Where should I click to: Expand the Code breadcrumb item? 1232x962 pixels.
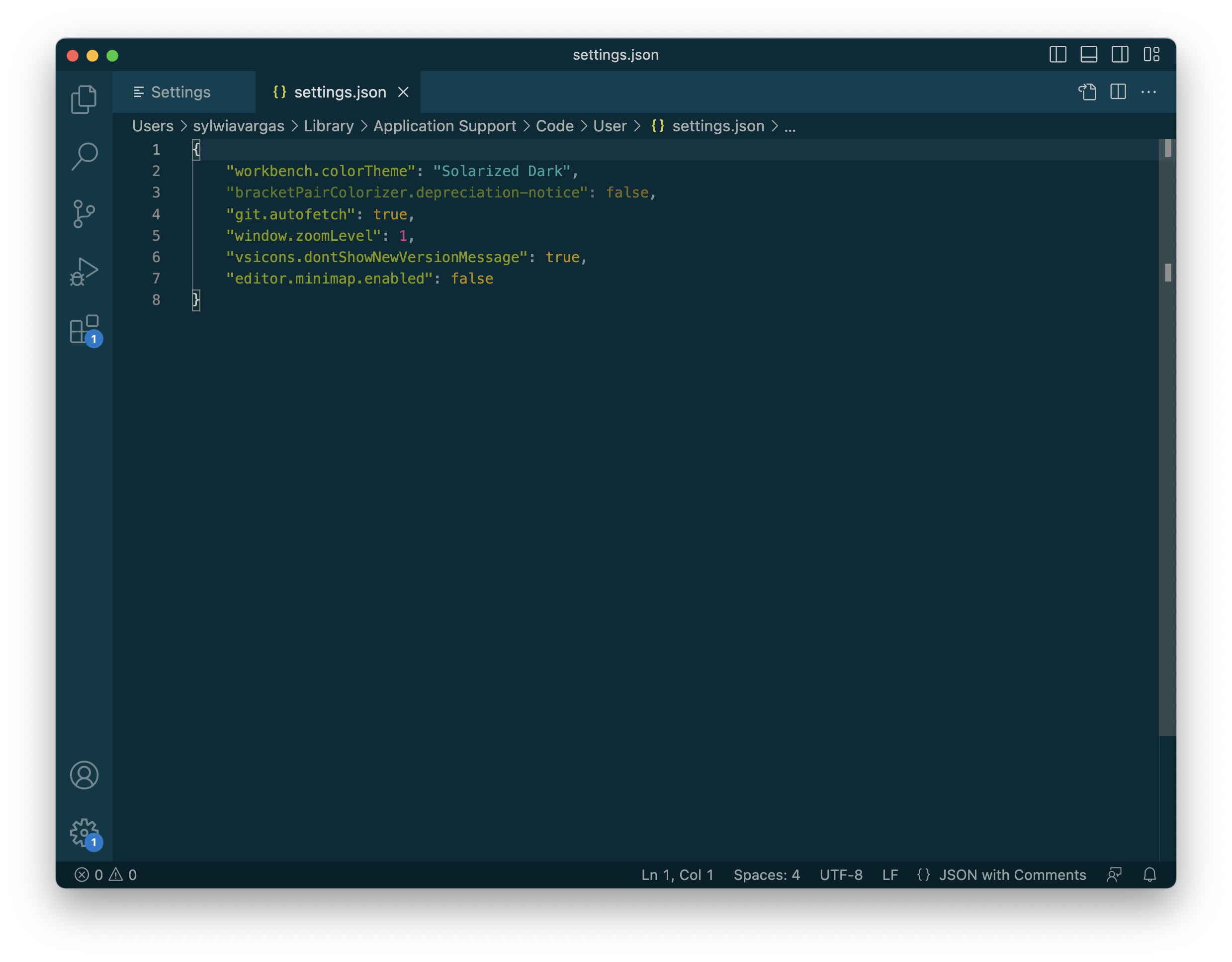555,125
